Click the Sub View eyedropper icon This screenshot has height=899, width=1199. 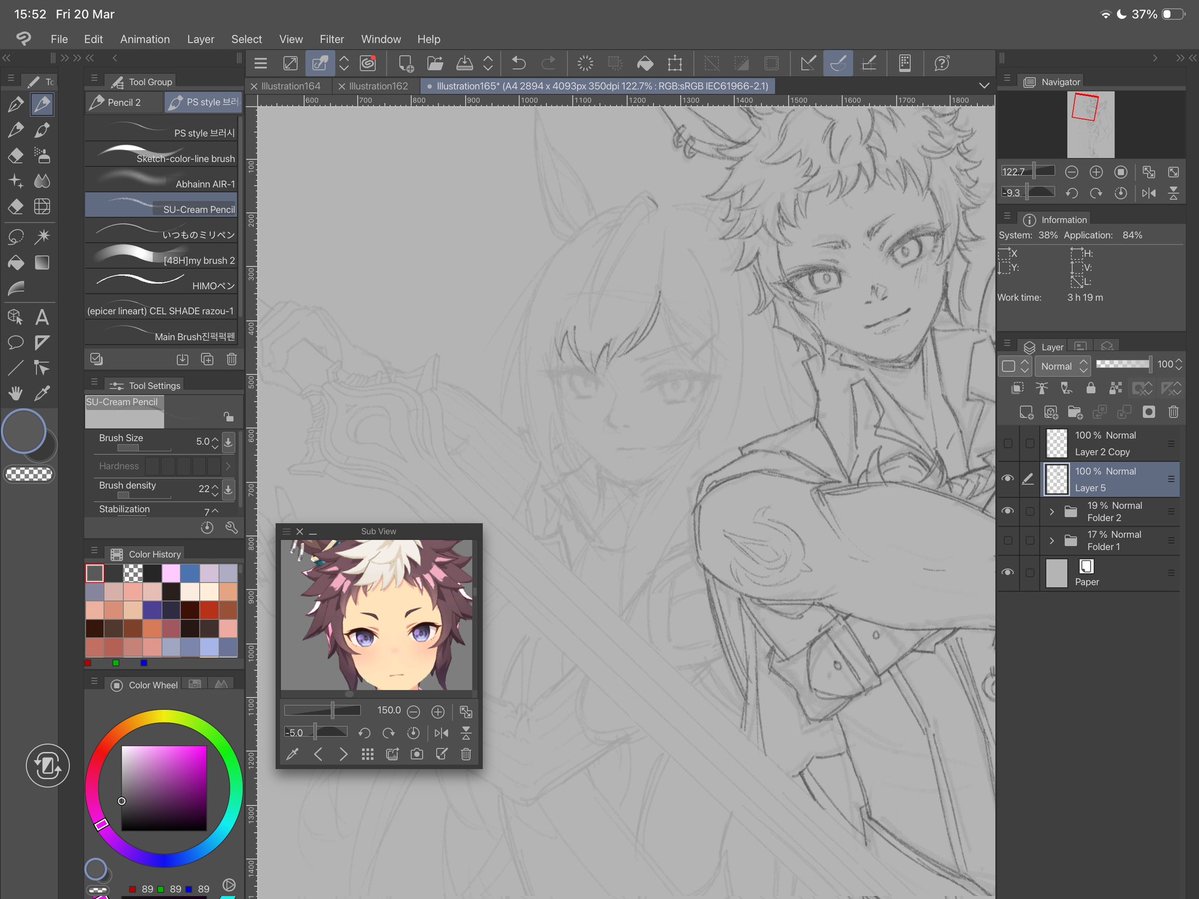pyautogui.click(x=292, y=755)
